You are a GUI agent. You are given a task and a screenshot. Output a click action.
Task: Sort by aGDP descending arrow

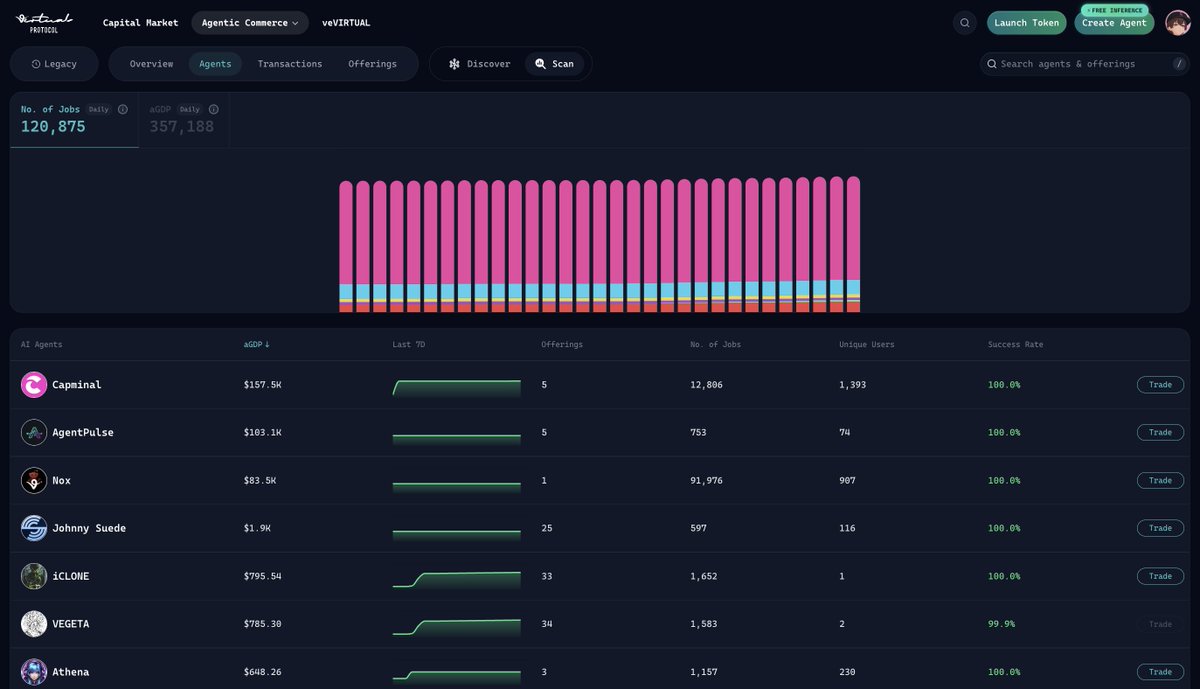(x=267, y=345)
